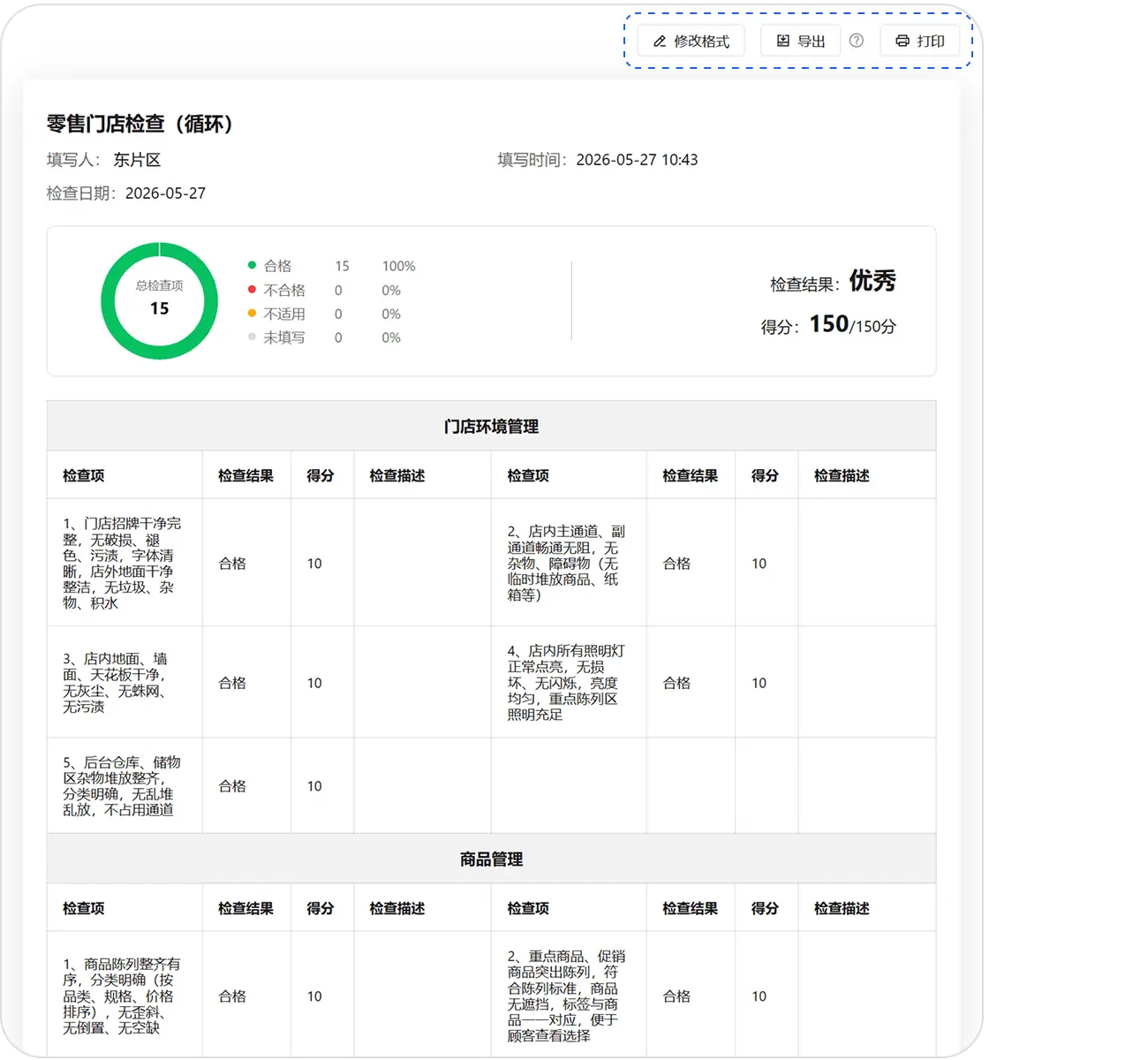Click the 填写时间 value 2026-05-27 10:43
The height and width of the screenshot is (1060, 1148).
pyautogui.click(x=637, y=160)
